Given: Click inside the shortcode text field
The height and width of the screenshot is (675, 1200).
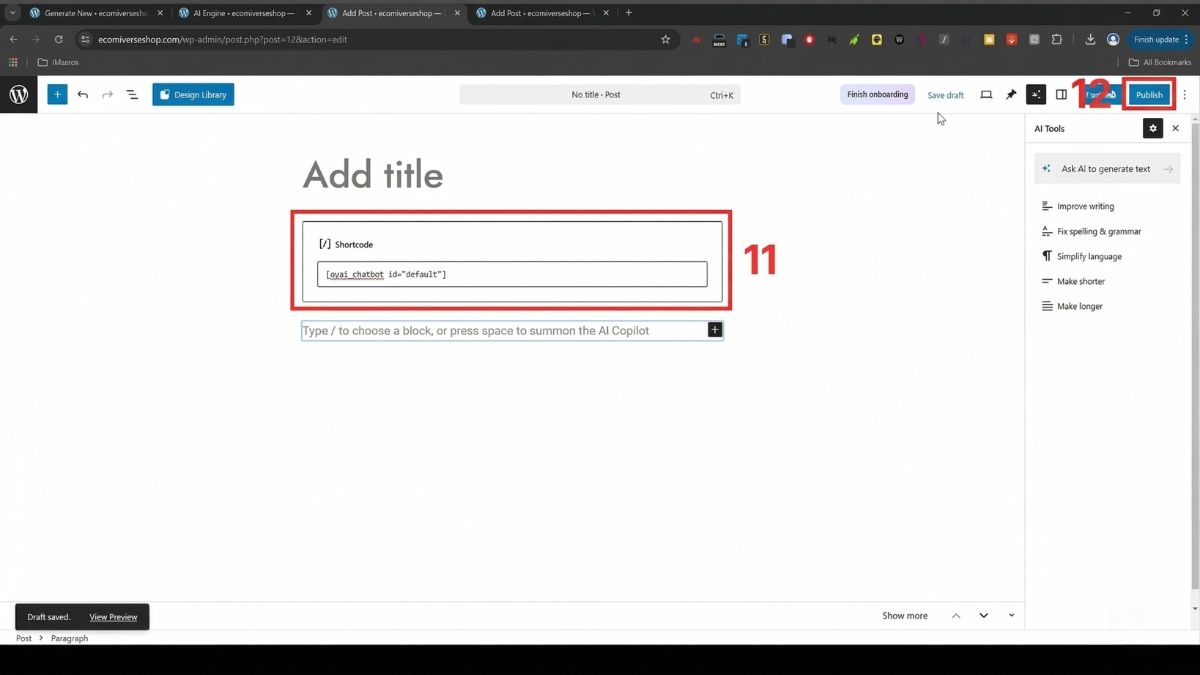Looking at the screenshot, I should pyautogui.click(x=512, y=274).
